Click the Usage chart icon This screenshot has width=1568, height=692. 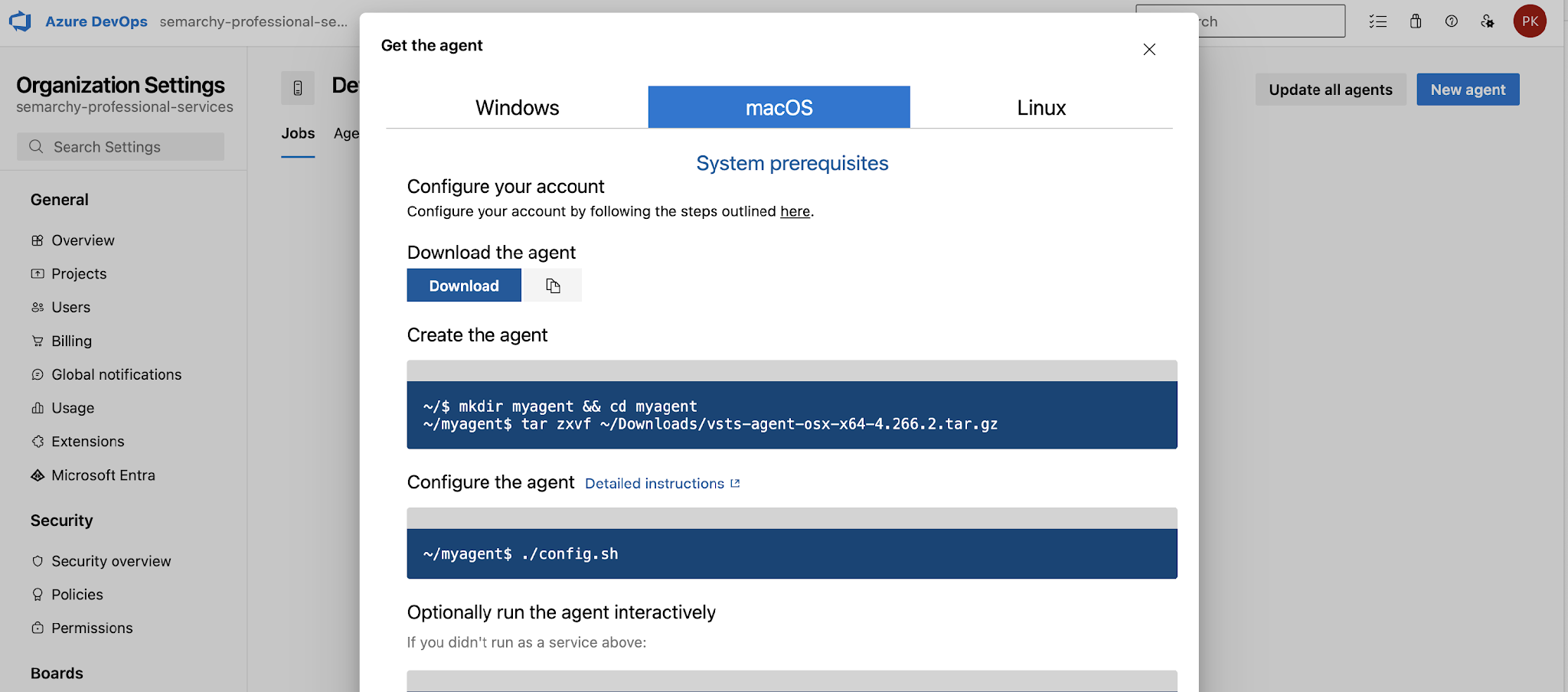(38, 408)
